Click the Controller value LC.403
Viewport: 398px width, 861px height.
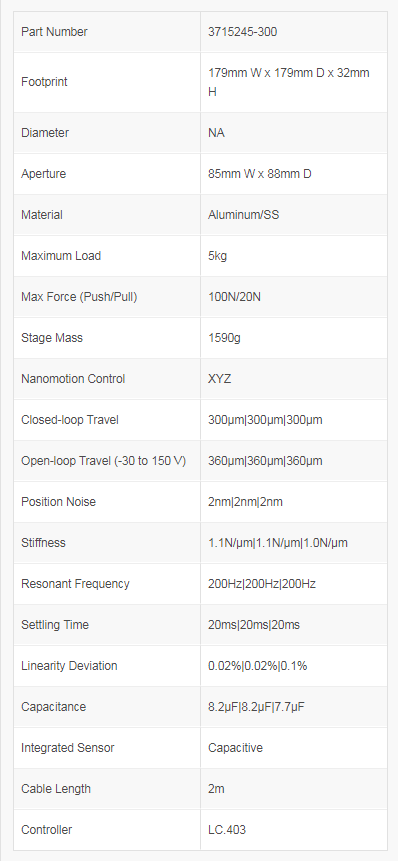click(x=227, y=830)
